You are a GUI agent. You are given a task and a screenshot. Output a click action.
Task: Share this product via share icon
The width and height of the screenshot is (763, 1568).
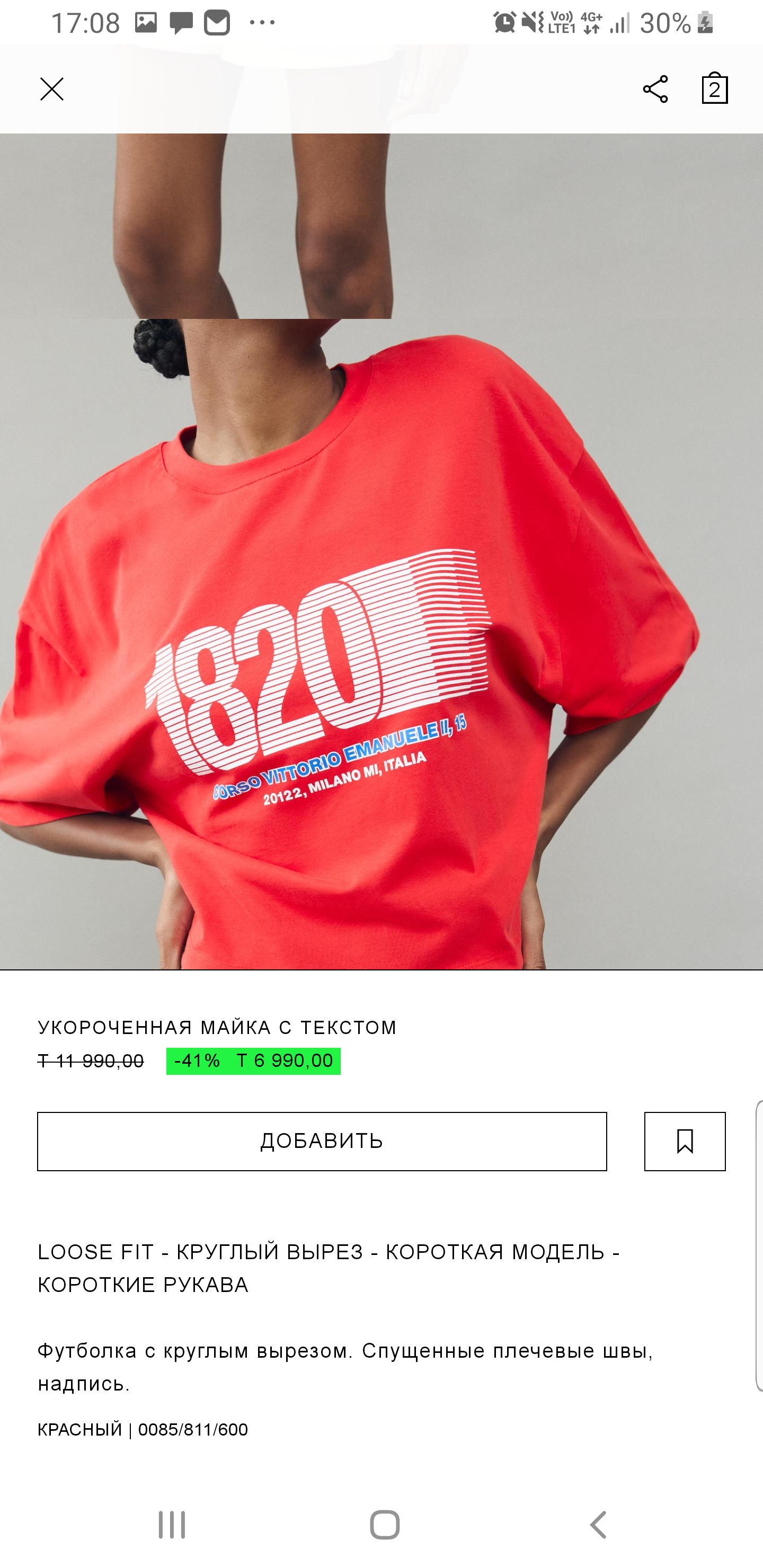655,89
